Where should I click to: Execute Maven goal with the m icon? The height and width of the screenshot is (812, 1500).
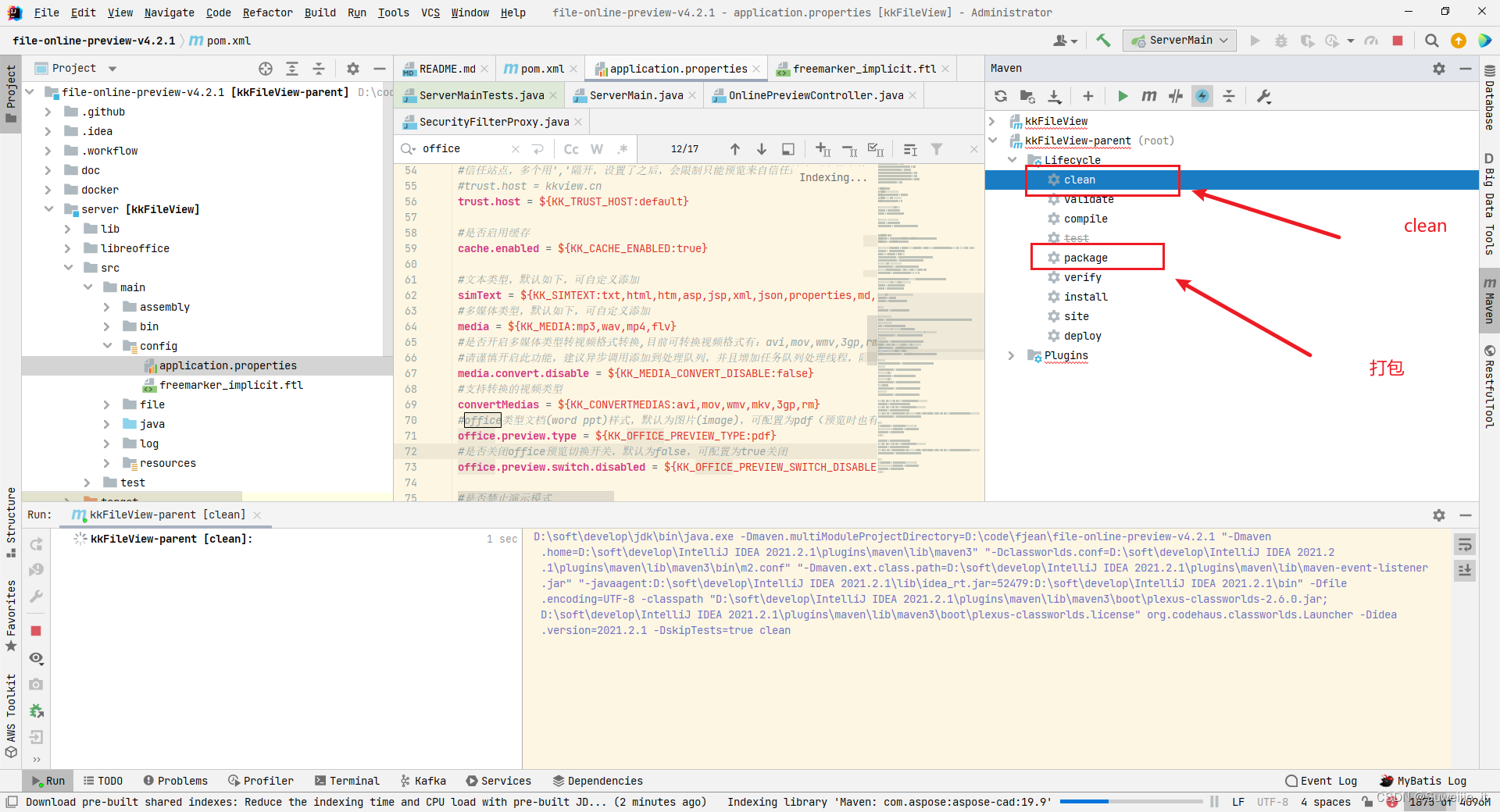coord(1149,96)
